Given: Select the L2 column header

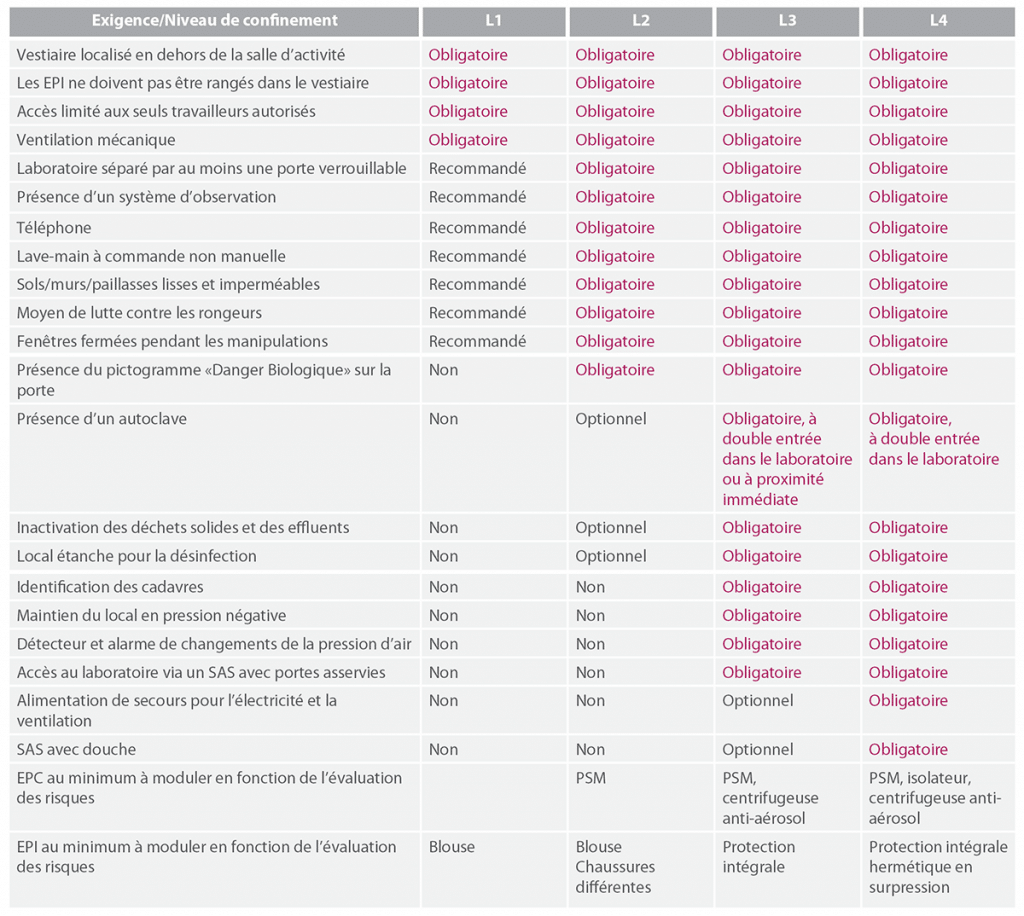Looking at the screenshot, I should click(641, 21).
